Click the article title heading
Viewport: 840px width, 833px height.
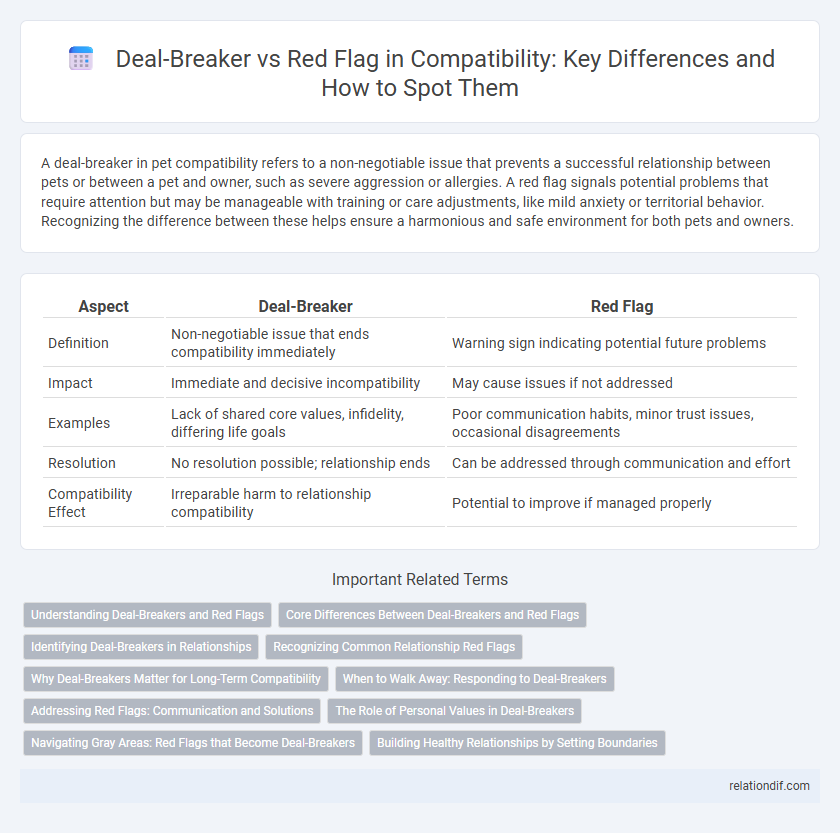[x=447, y=72]
